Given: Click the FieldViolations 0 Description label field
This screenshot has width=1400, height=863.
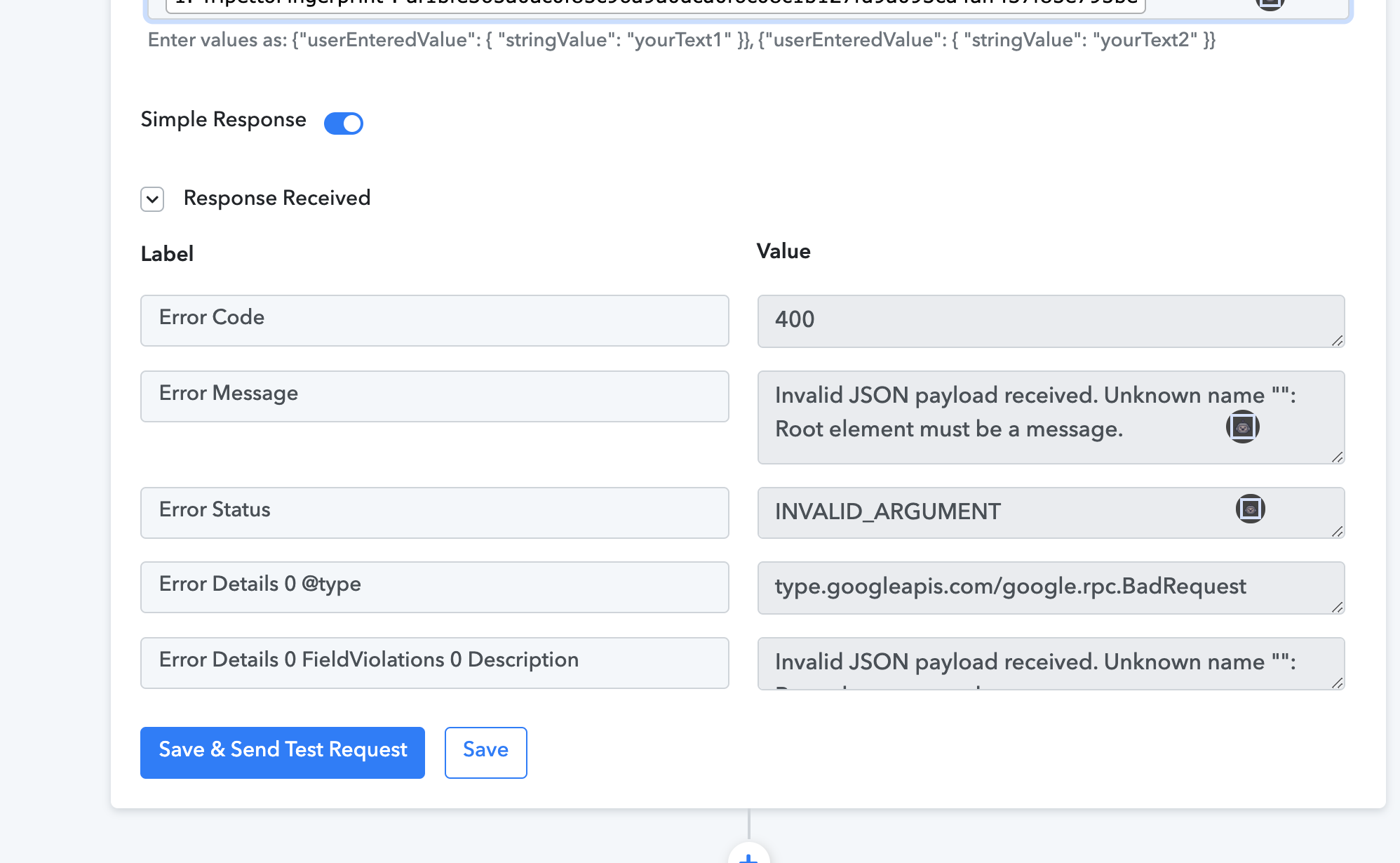Looking at the screenshot, I should point(434,662).
